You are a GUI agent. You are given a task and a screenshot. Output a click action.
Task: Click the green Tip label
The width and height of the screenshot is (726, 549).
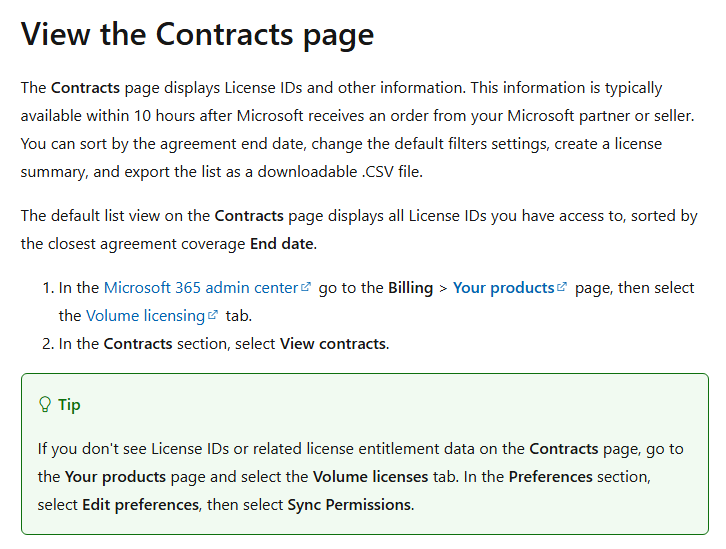pyautogui.click(x=69, y=405)
